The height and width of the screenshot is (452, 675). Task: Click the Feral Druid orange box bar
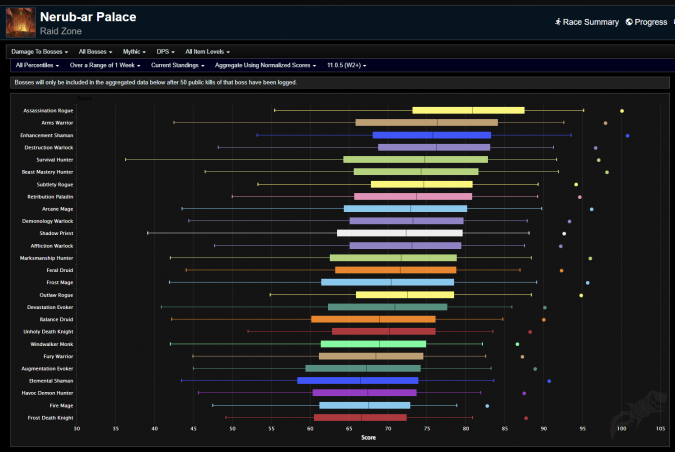(396, 270)
